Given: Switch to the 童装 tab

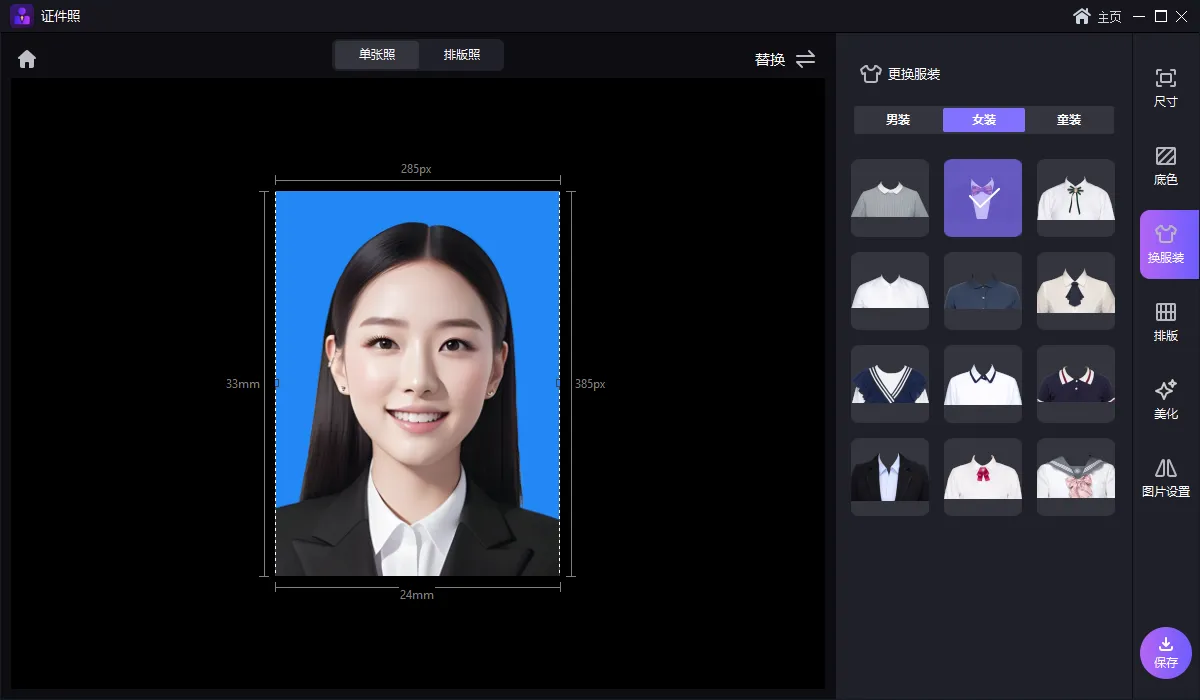Looking at the screenshot, I should tap(1069, 120).
